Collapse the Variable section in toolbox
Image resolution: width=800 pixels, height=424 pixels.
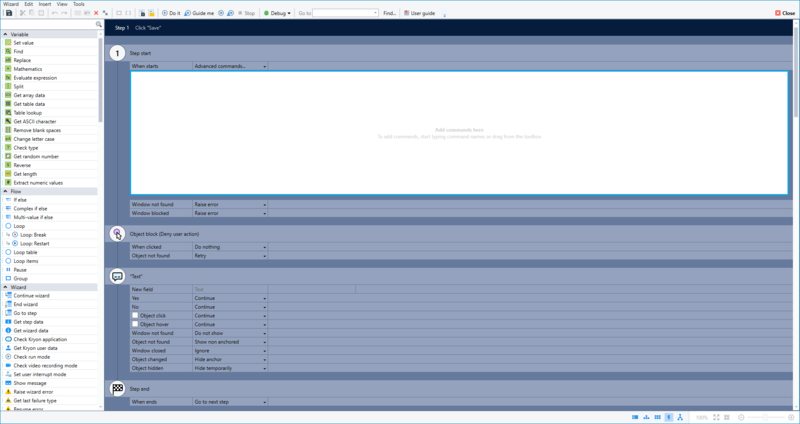click(5, 34)
